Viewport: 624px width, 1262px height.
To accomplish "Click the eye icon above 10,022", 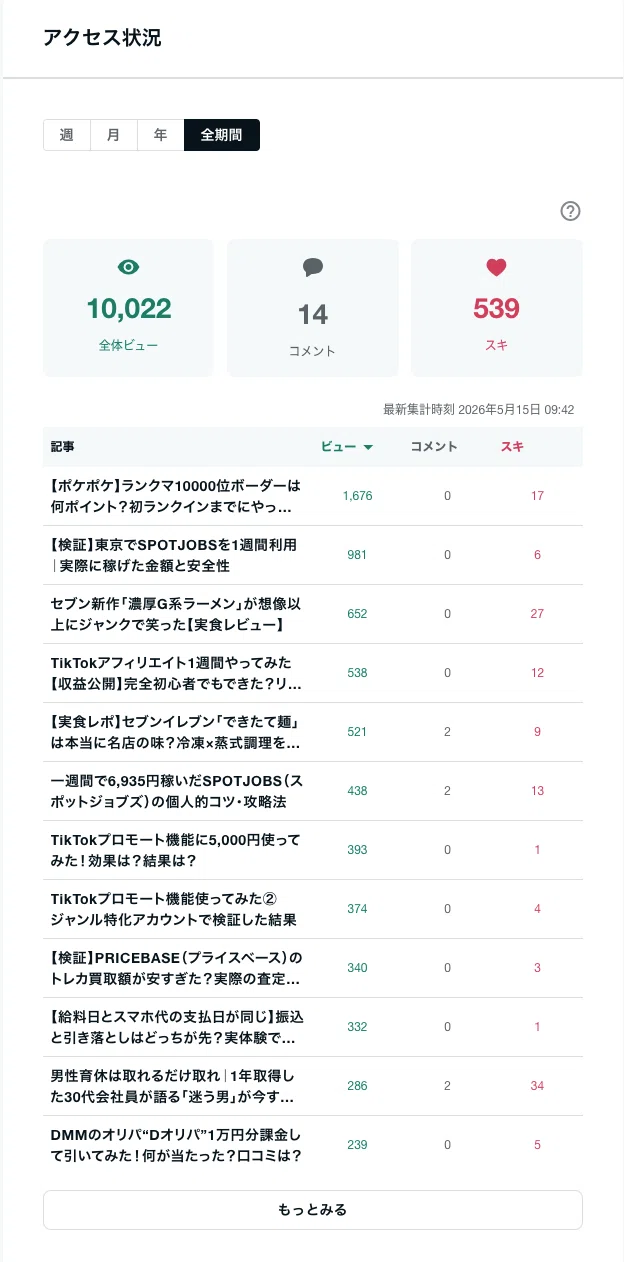I will (x=128, y=267).
